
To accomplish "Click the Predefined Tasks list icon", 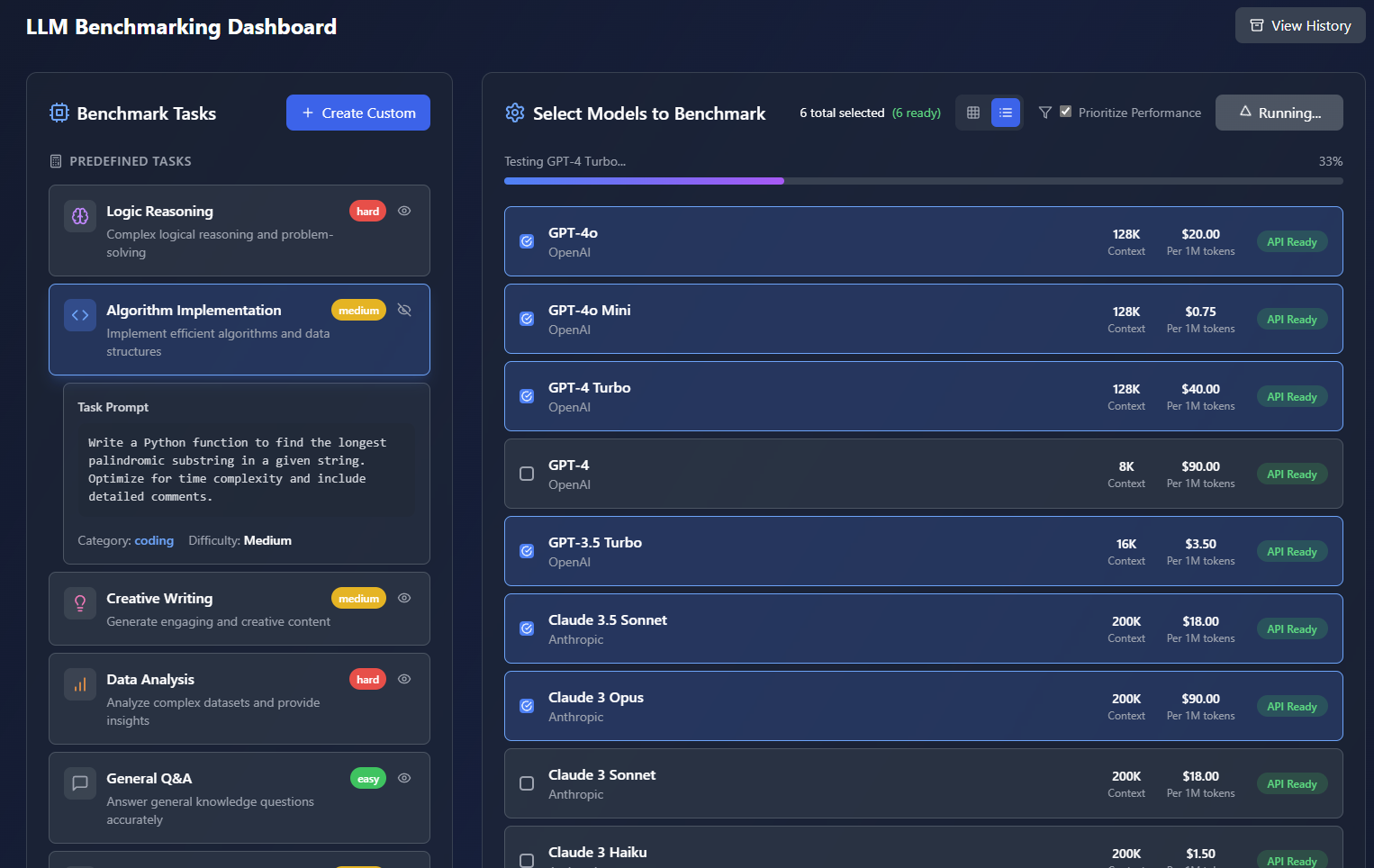I will point(56,161).
